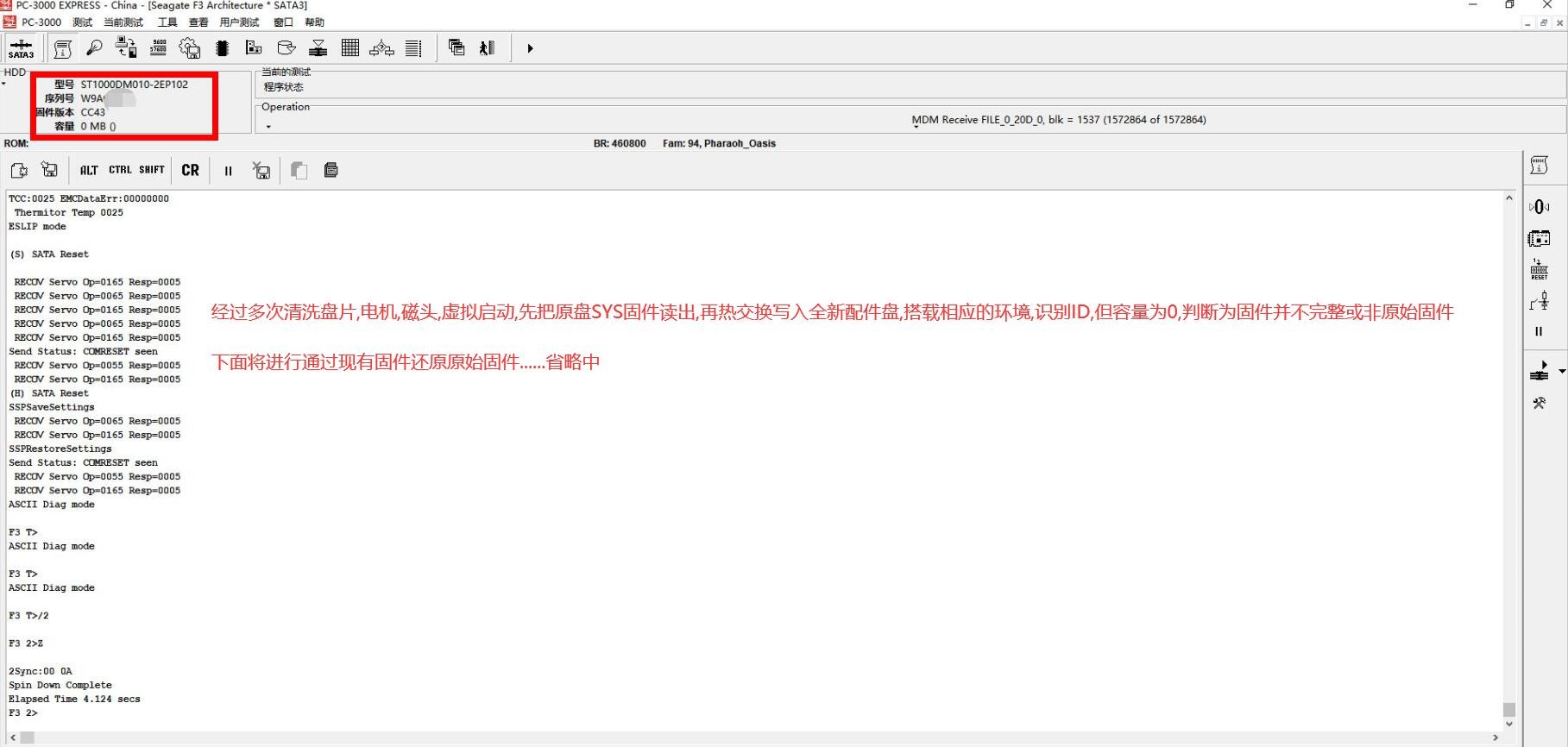The height and width of the screenshot is (747, 1568).
Task: Click the gear with floppy disk icon
Action: point(190,48)
